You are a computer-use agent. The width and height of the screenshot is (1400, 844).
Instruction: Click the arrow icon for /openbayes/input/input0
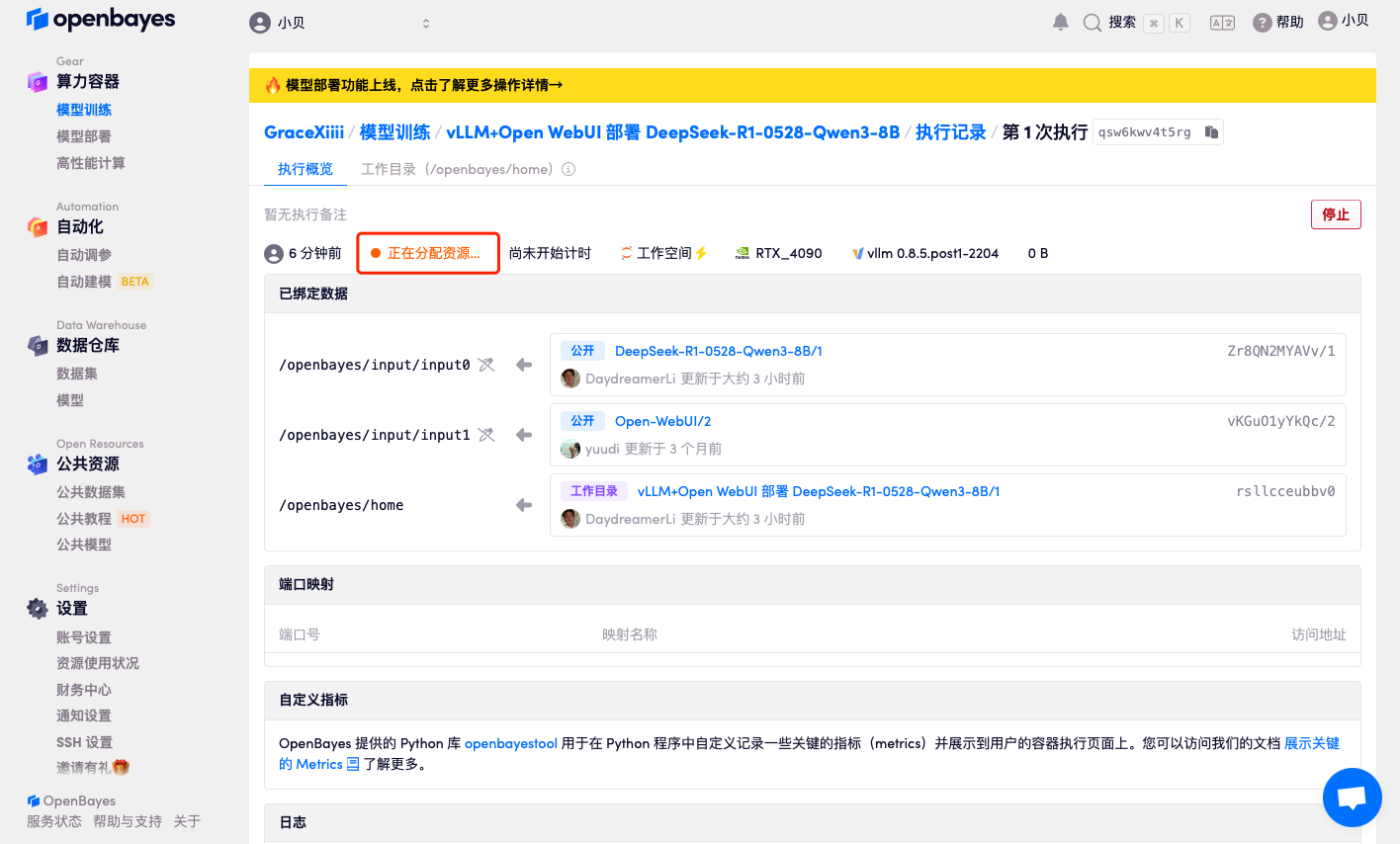coord(524,365)
